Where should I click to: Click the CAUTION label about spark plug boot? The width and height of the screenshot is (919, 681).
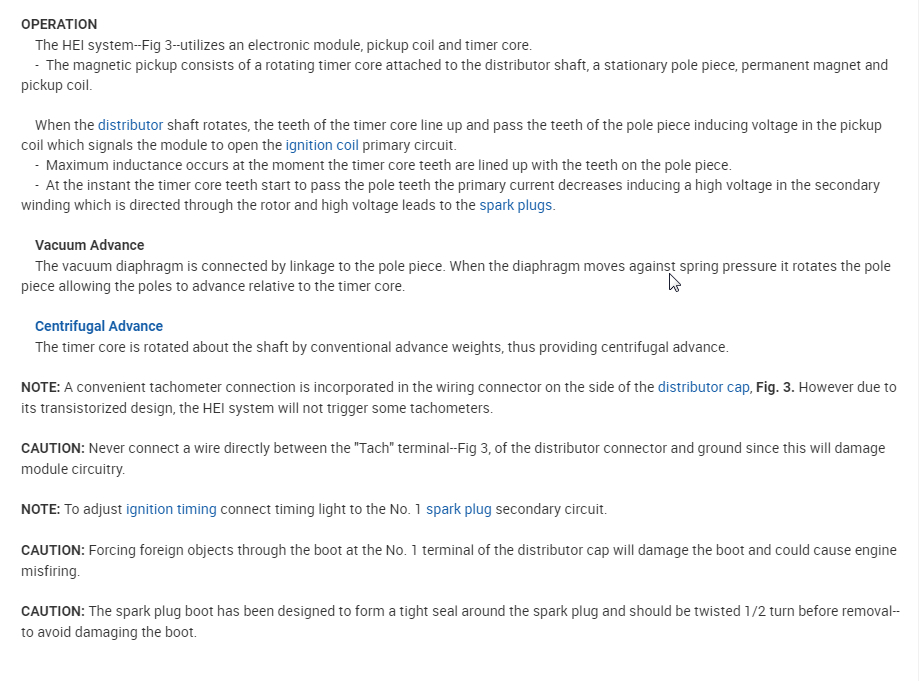click(52, 611)
